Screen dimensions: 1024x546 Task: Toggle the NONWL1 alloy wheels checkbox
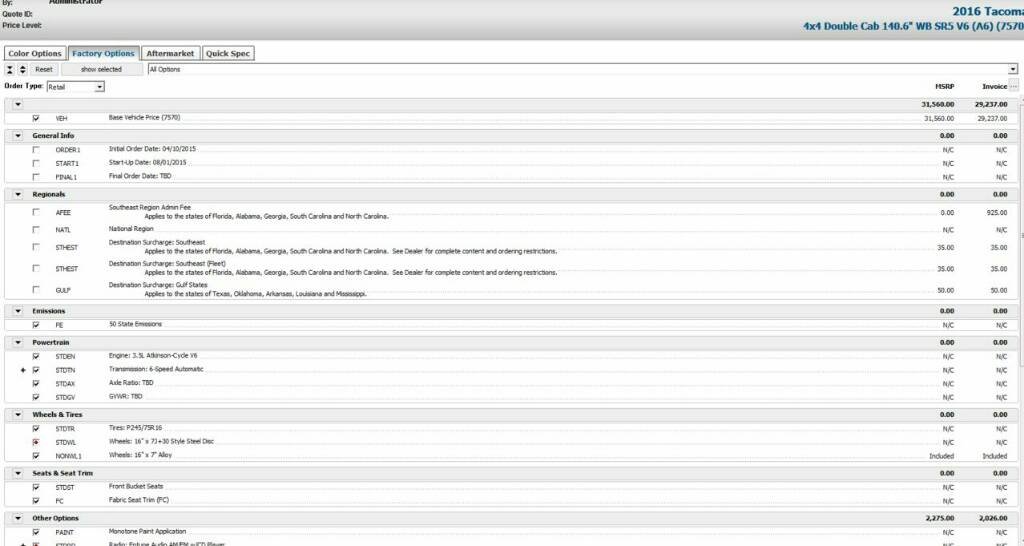pos(36,456)
